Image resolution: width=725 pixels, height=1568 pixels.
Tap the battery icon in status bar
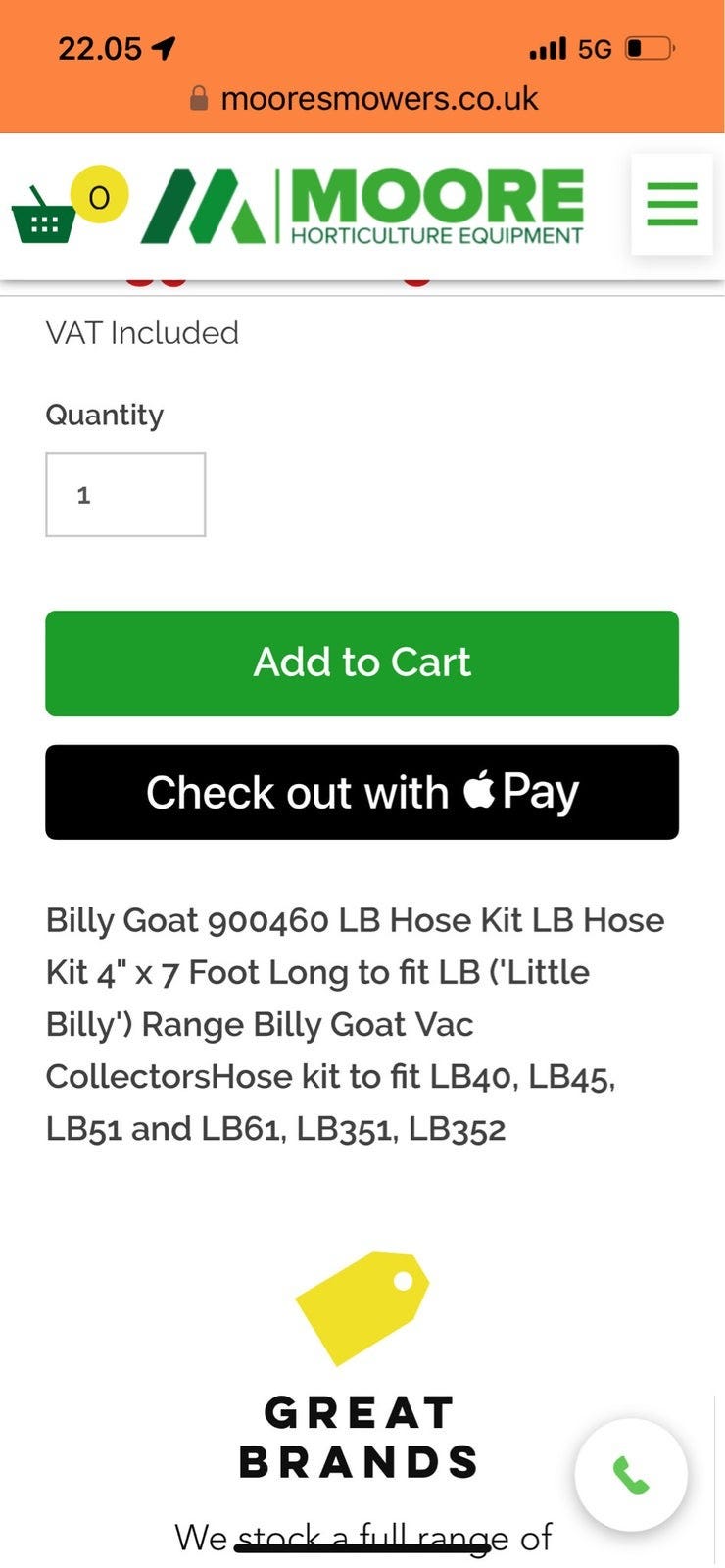[x=651, y=48]
